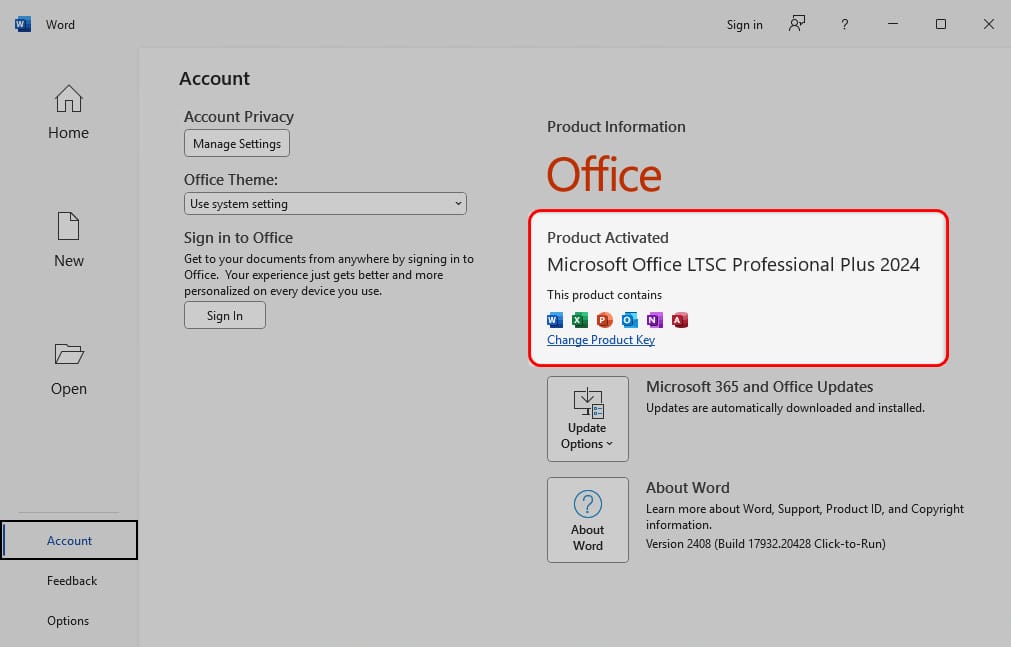Screen dimensions: 1011x647
Task: Click the Word app icon under product contains
Action: tap(555, 320)
